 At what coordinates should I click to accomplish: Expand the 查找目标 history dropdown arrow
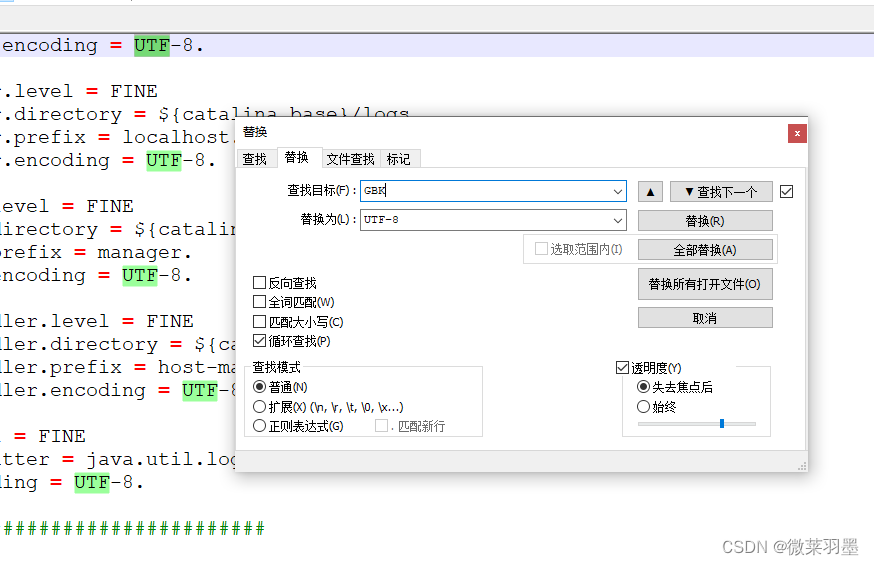click(x=618, y=192)
